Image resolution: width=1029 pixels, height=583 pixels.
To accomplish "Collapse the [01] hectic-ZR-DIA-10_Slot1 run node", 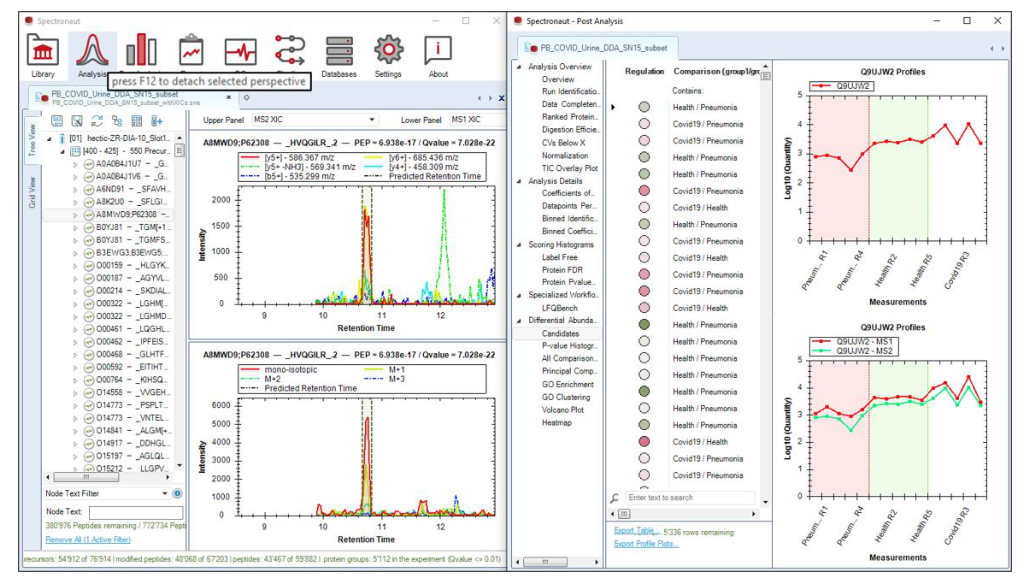I will coord(49,139).
